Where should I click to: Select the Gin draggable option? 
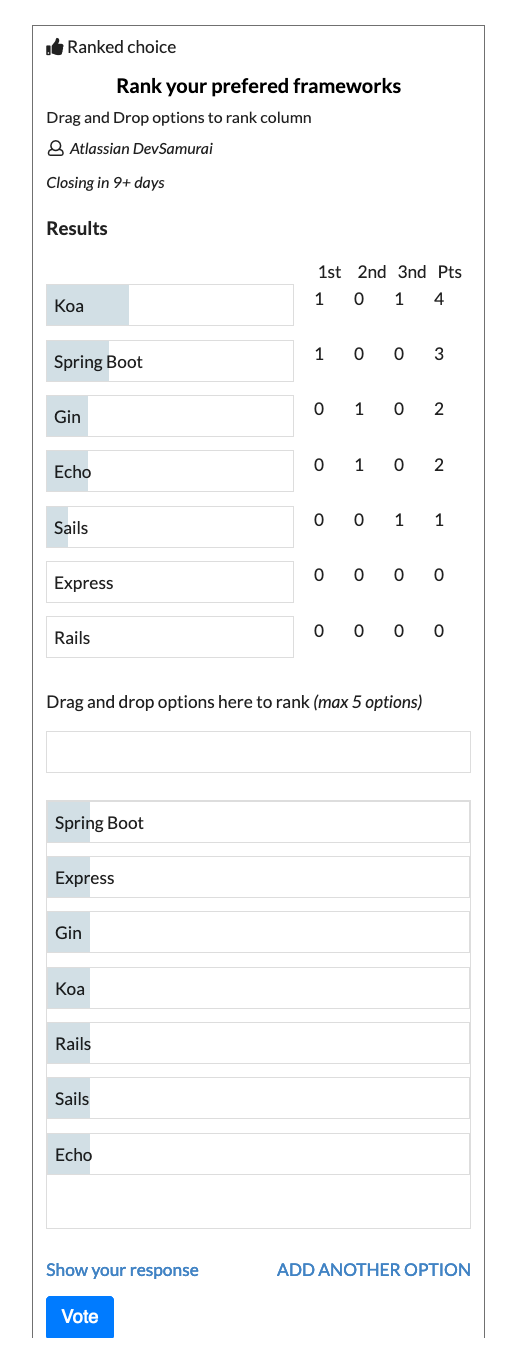[258, 932]
